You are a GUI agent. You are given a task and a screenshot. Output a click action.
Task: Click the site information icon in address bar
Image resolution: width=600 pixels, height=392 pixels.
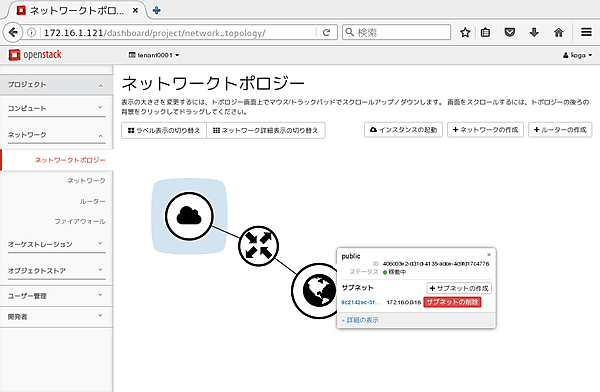(32, 33)
